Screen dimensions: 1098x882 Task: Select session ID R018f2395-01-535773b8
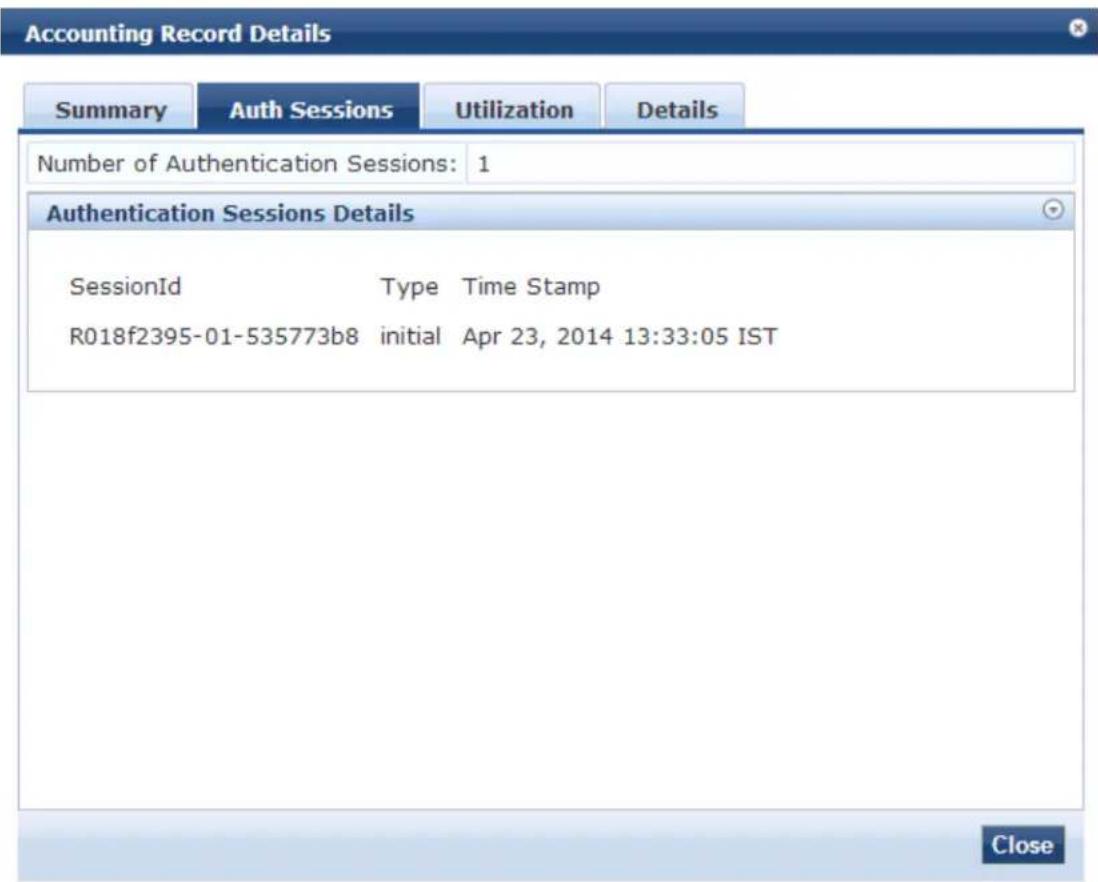214,337
